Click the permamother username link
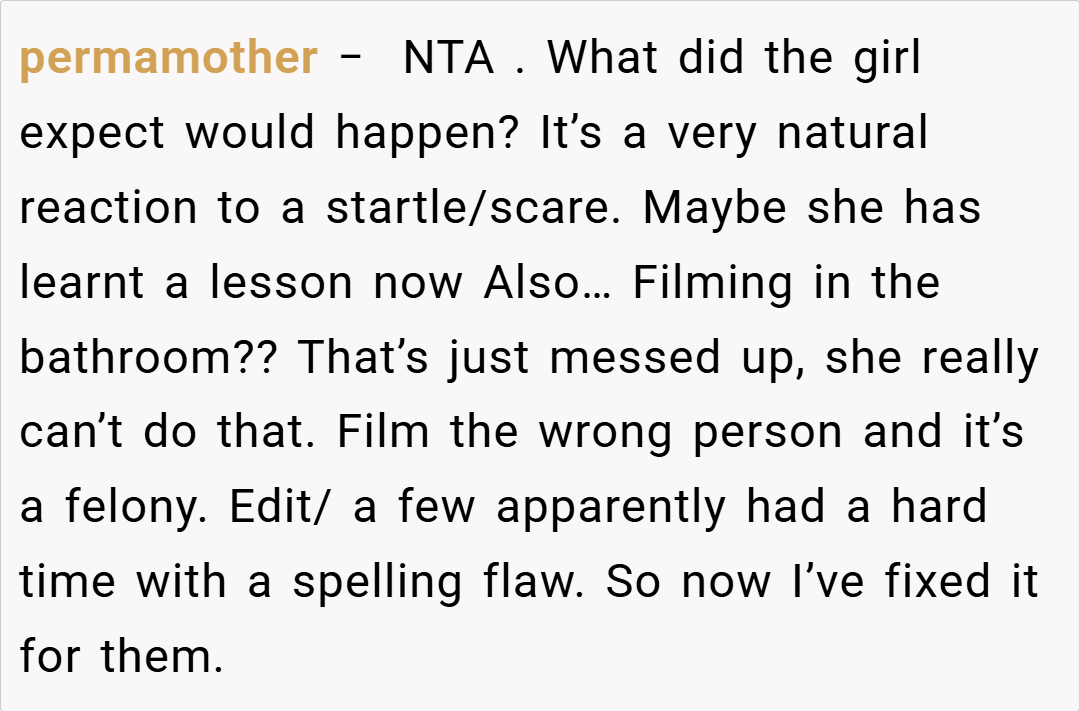 168,59
